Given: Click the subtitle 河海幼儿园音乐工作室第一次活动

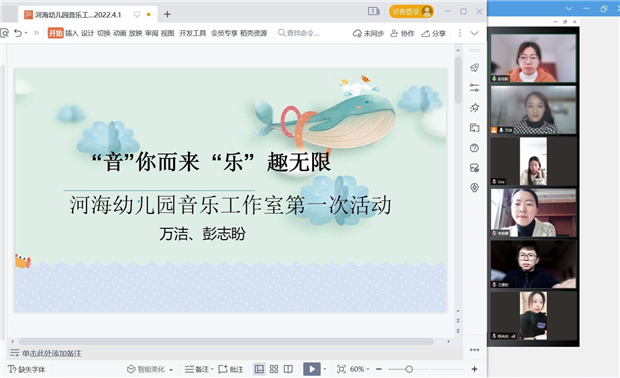Looking at the screenshot, I should (x=231, y=205).
